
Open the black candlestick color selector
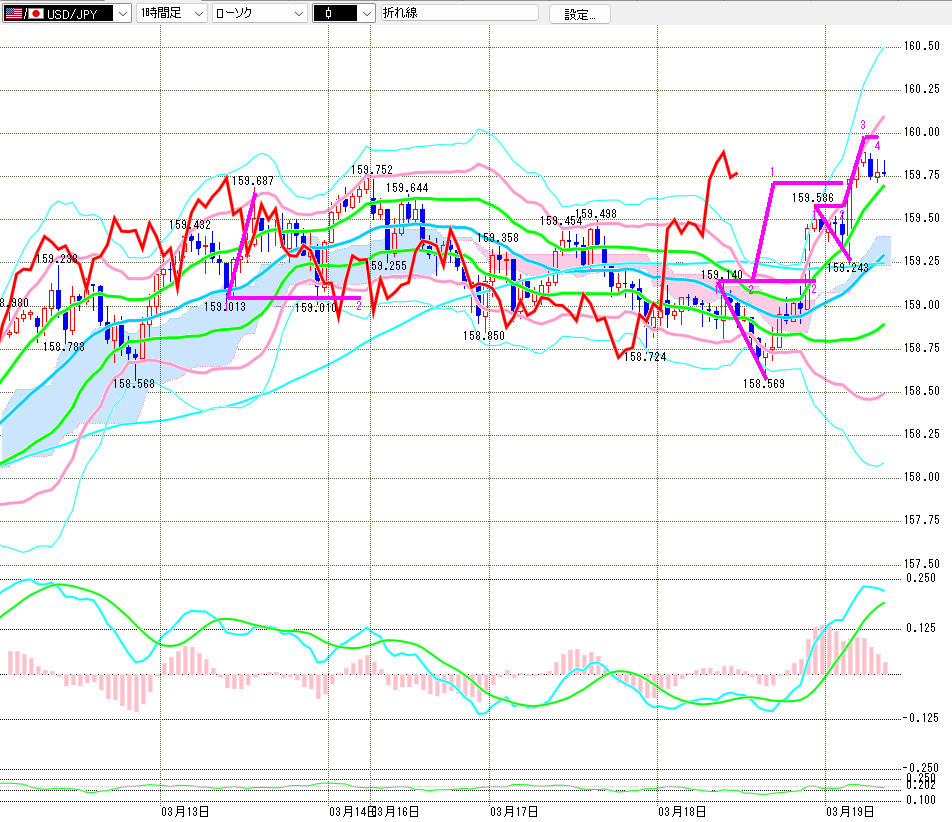[x=366, y=14]
